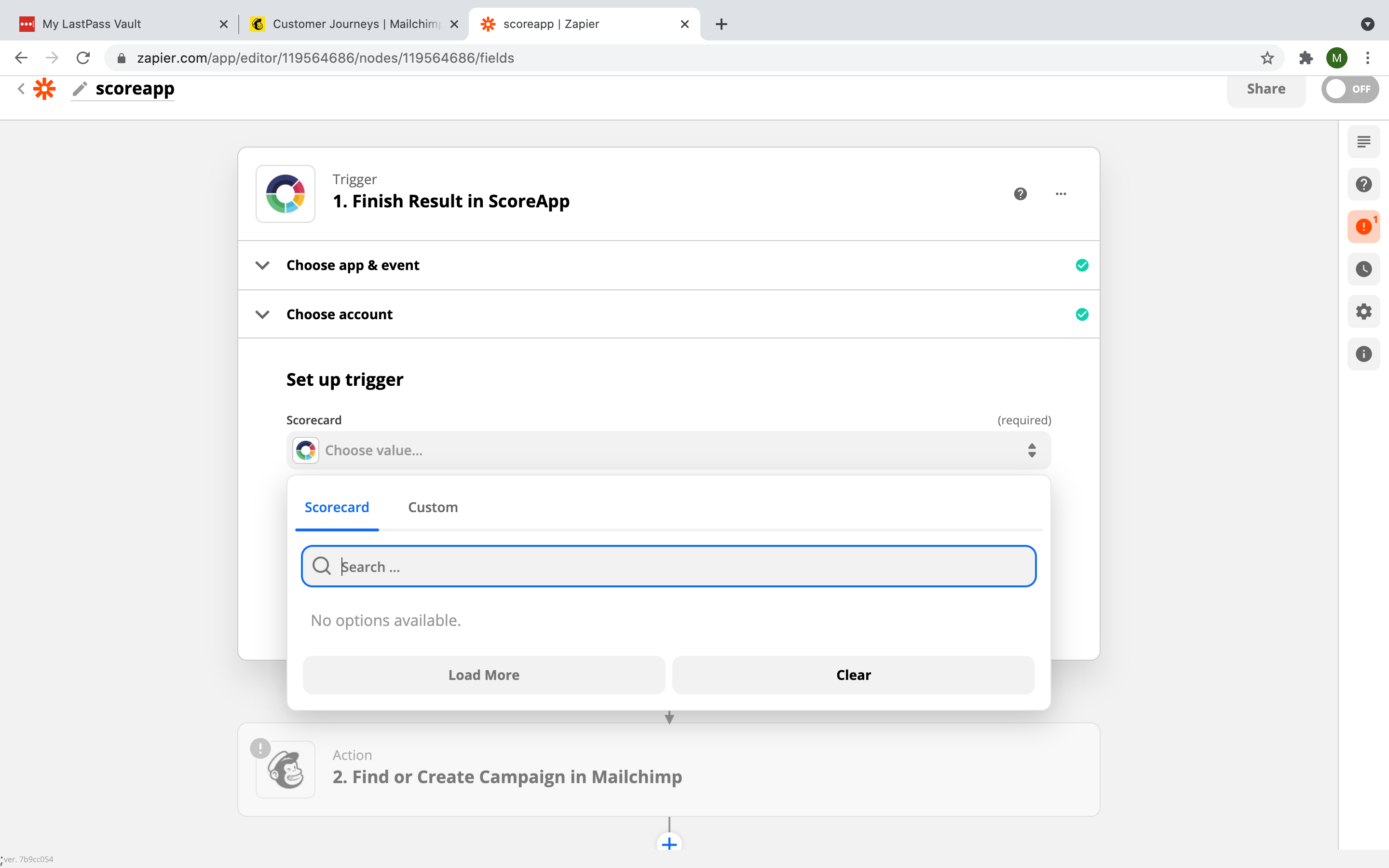This screenshot has height=868, width=1389.
Task: Click the pencil icon to rename zap
Action: [x=80, y=89]
